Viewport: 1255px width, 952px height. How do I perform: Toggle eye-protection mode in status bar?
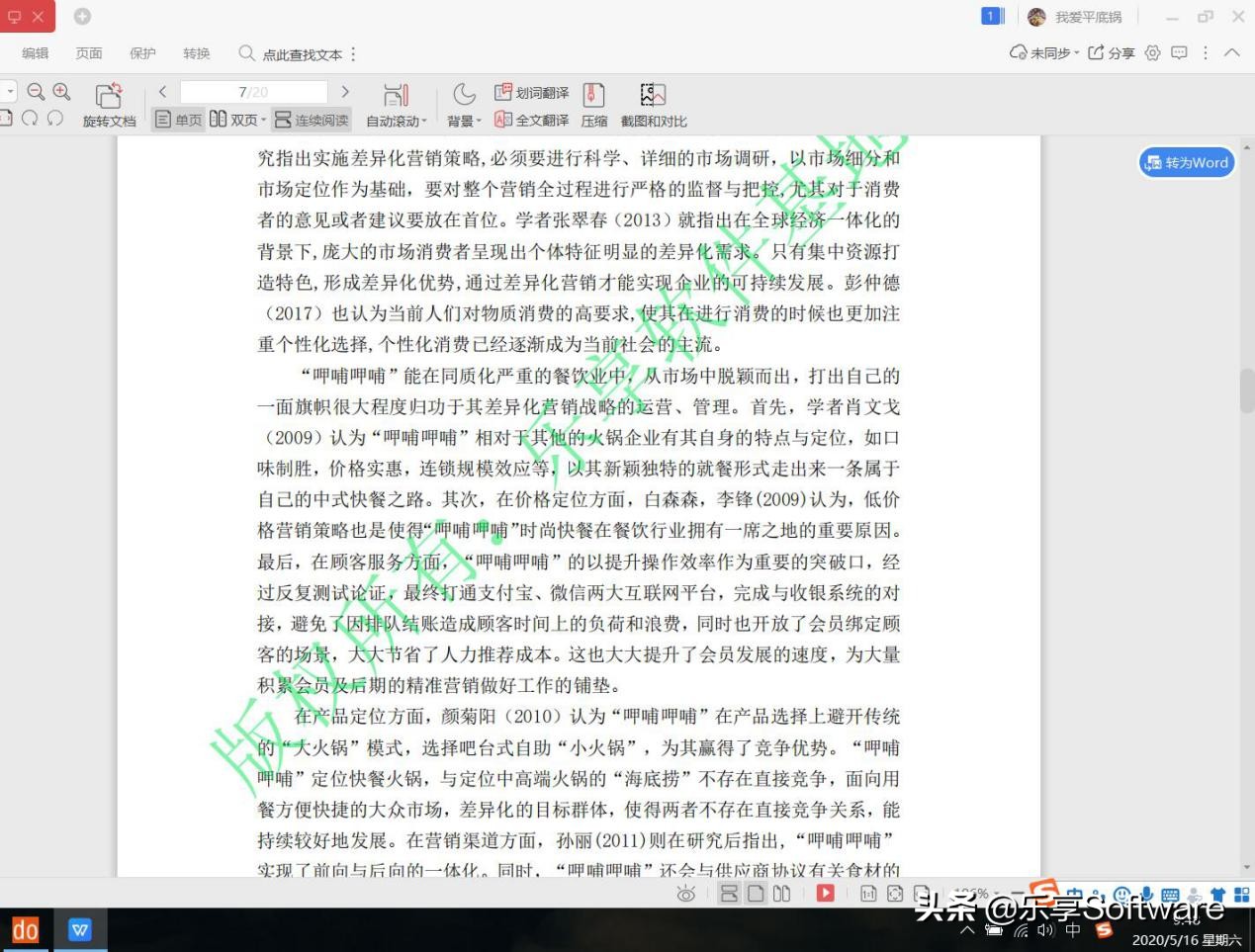(x=685, y=893)
